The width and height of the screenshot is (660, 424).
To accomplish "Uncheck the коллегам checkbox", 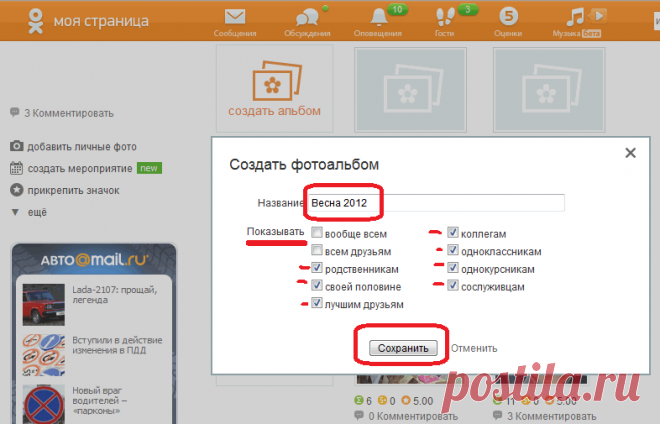I will pos(452,232).
